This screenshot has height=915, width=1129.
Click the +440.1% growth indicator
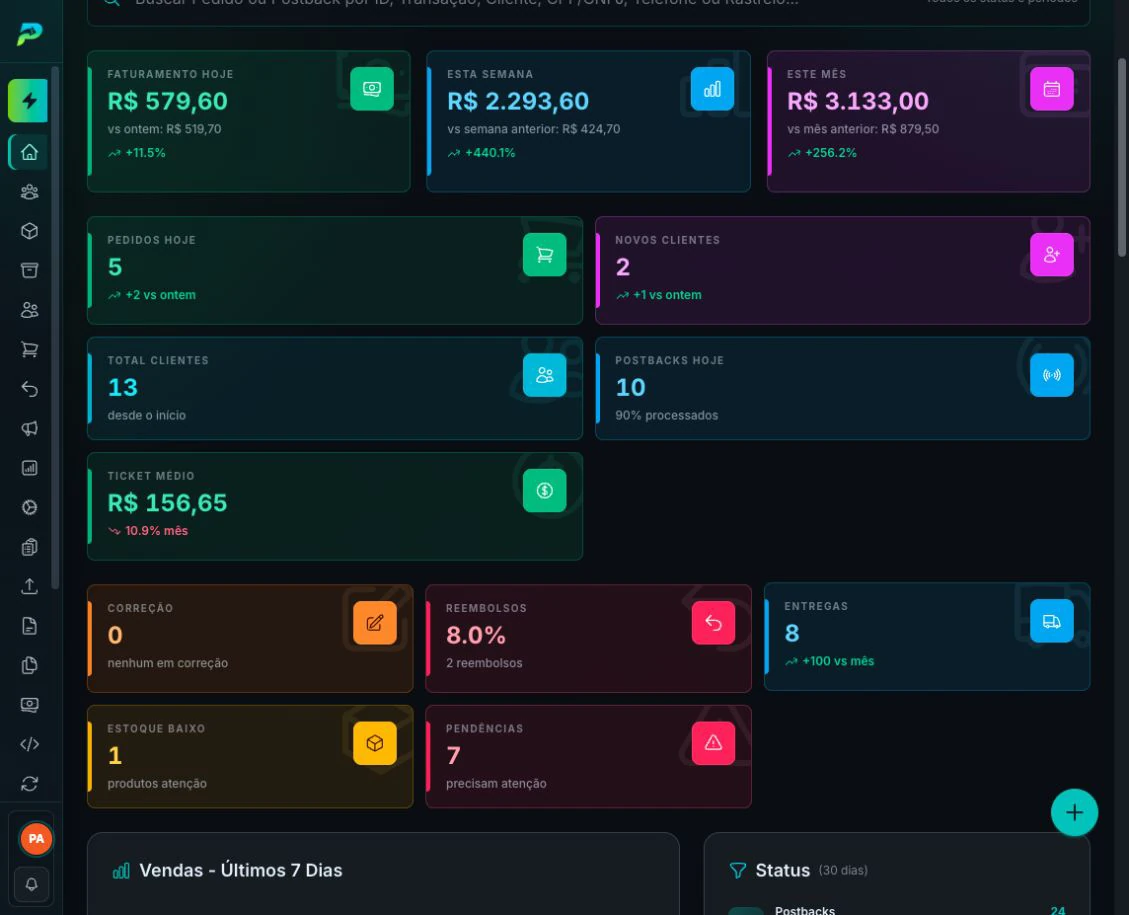(481, 153)
